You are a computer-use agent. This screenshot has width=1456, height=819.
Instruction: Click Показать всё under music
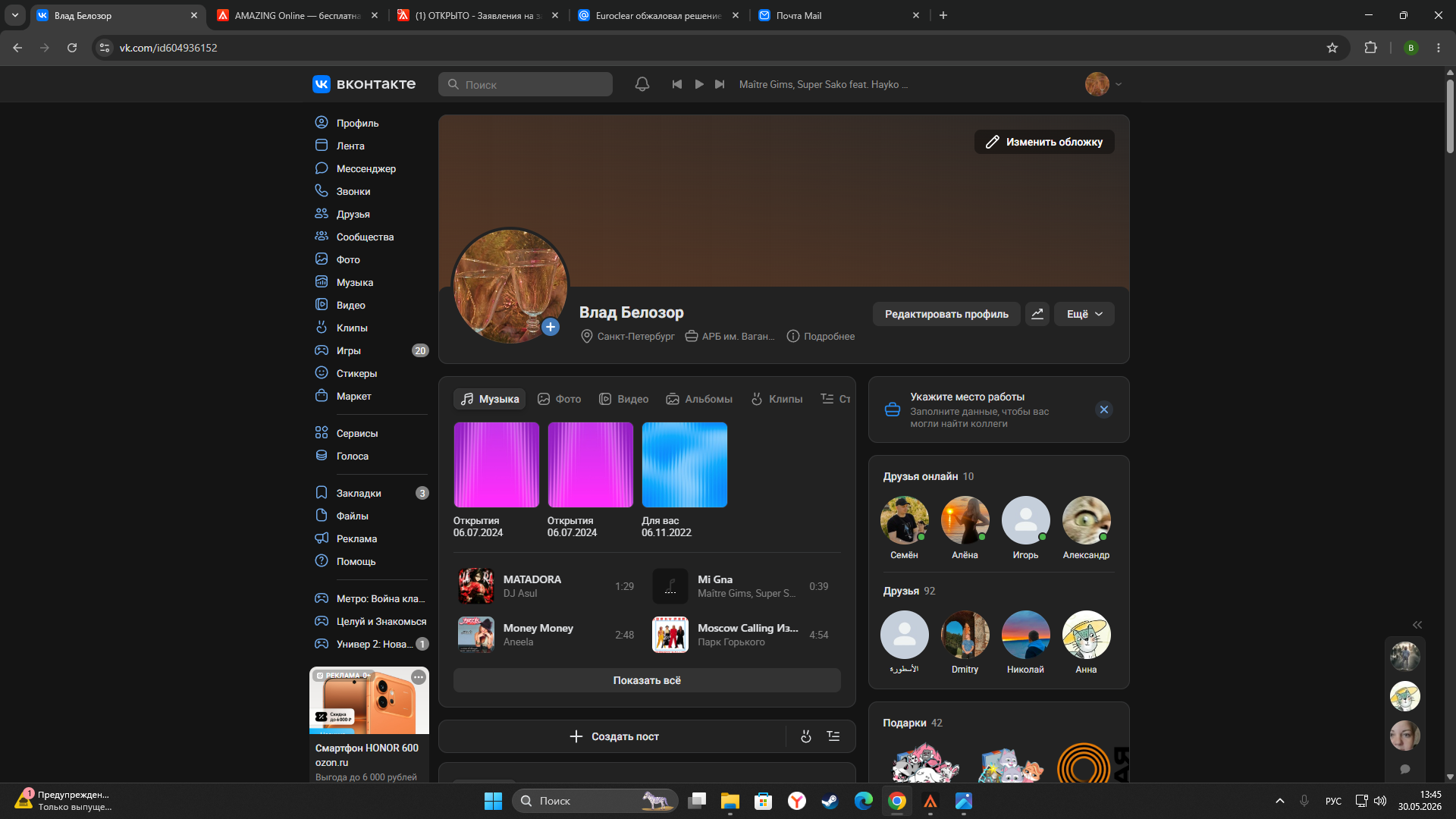click(647, 680)
